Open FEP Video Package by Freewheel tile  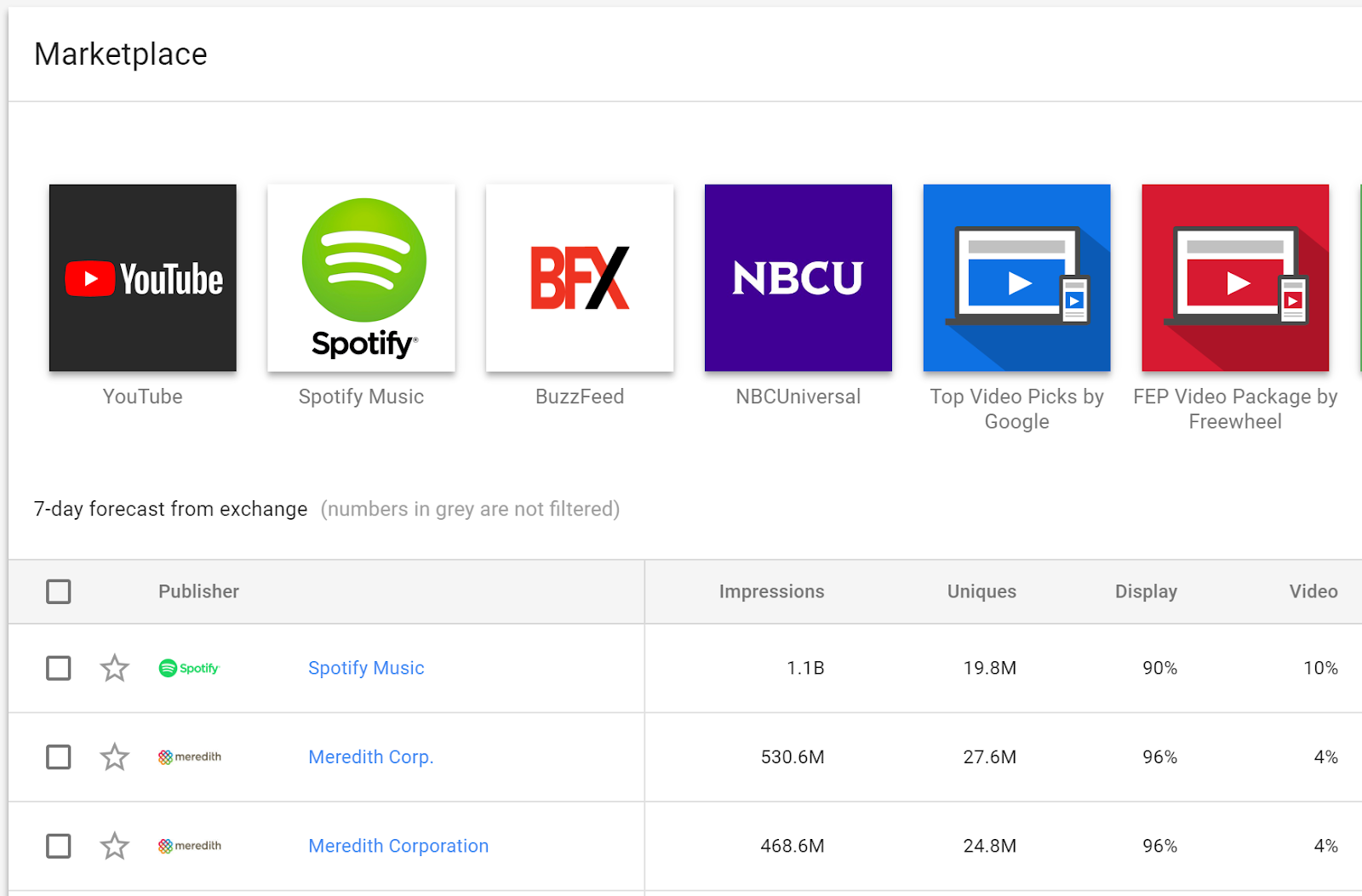click(1235, 277)
